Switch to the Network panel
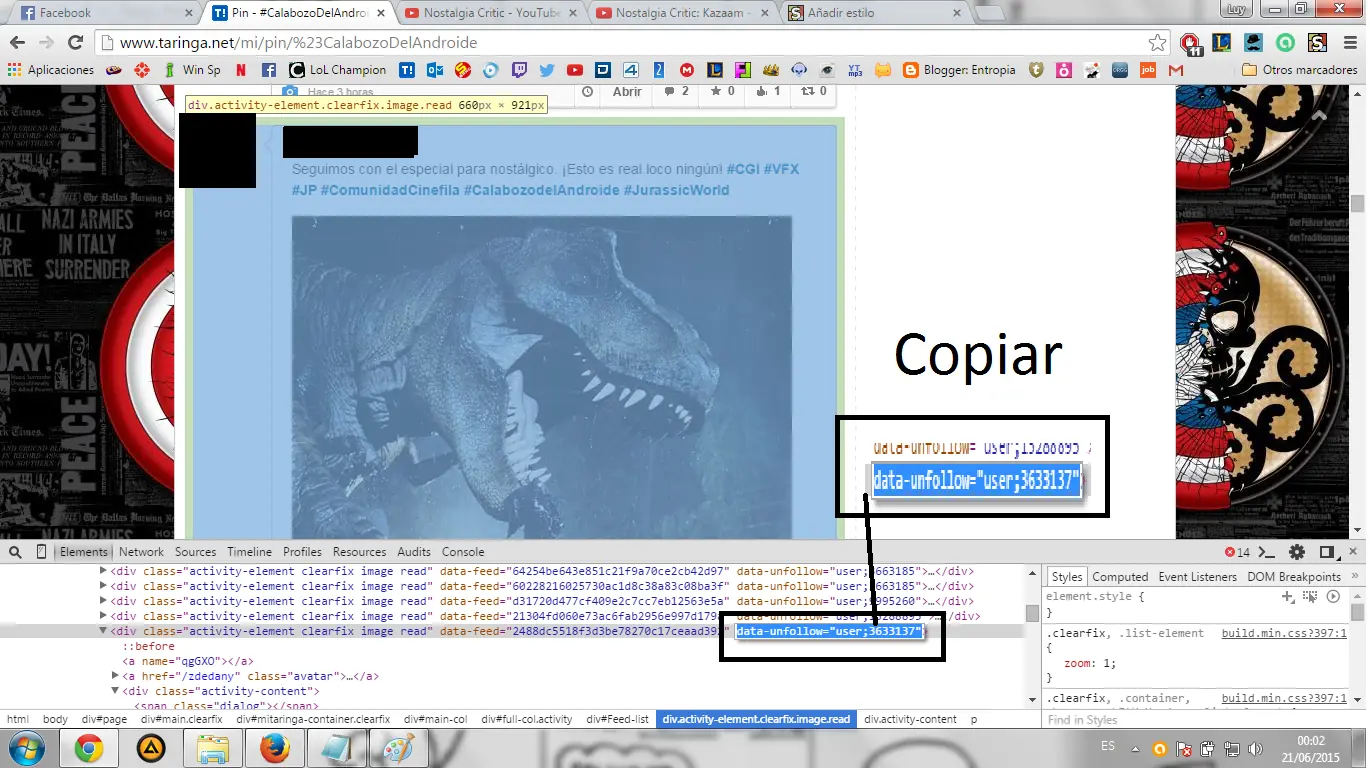 click(x=141, y=552)
